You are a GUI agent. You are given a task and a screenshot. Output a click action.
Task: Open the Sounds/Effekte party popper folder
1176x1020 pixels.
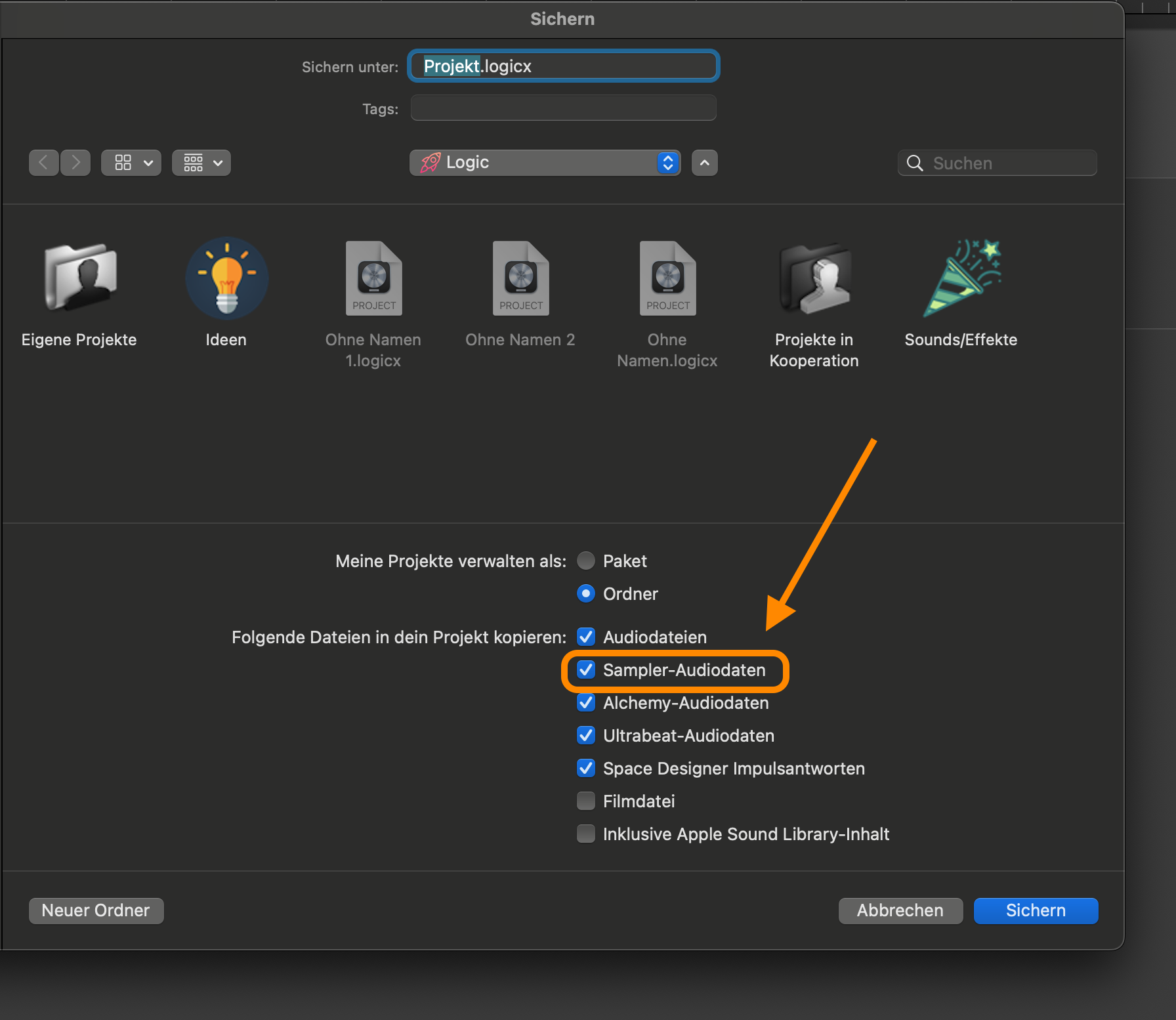pyautogui.click(x=961, y=278)
